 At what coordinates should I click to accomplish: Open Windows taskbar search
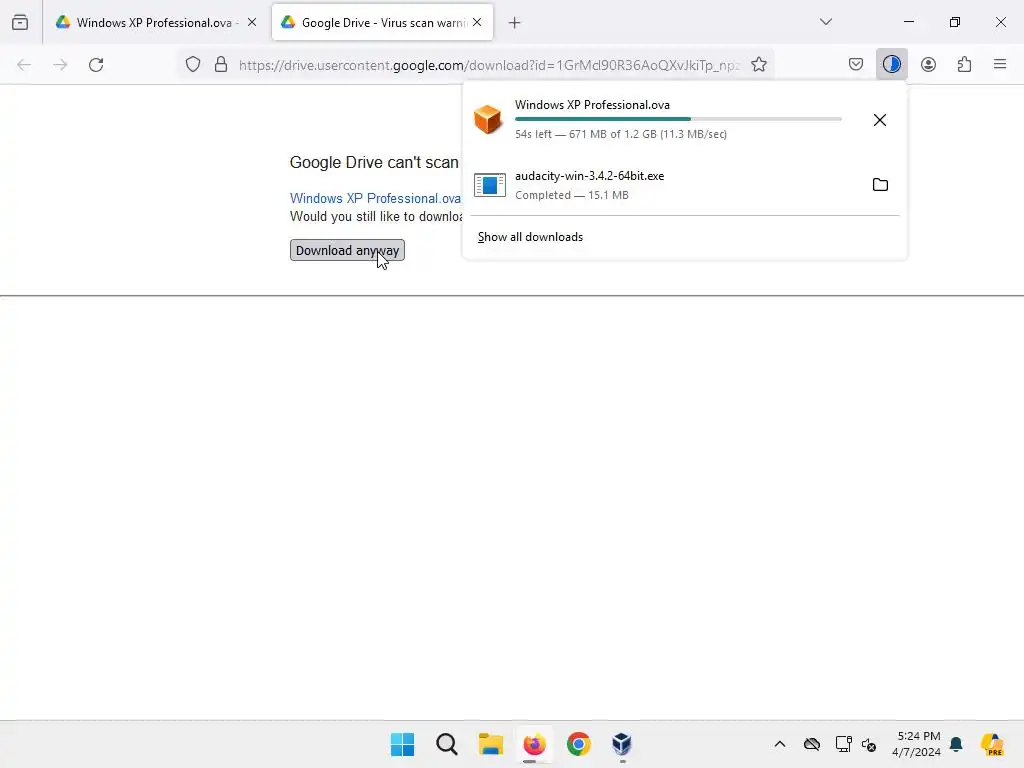[447, 744]
